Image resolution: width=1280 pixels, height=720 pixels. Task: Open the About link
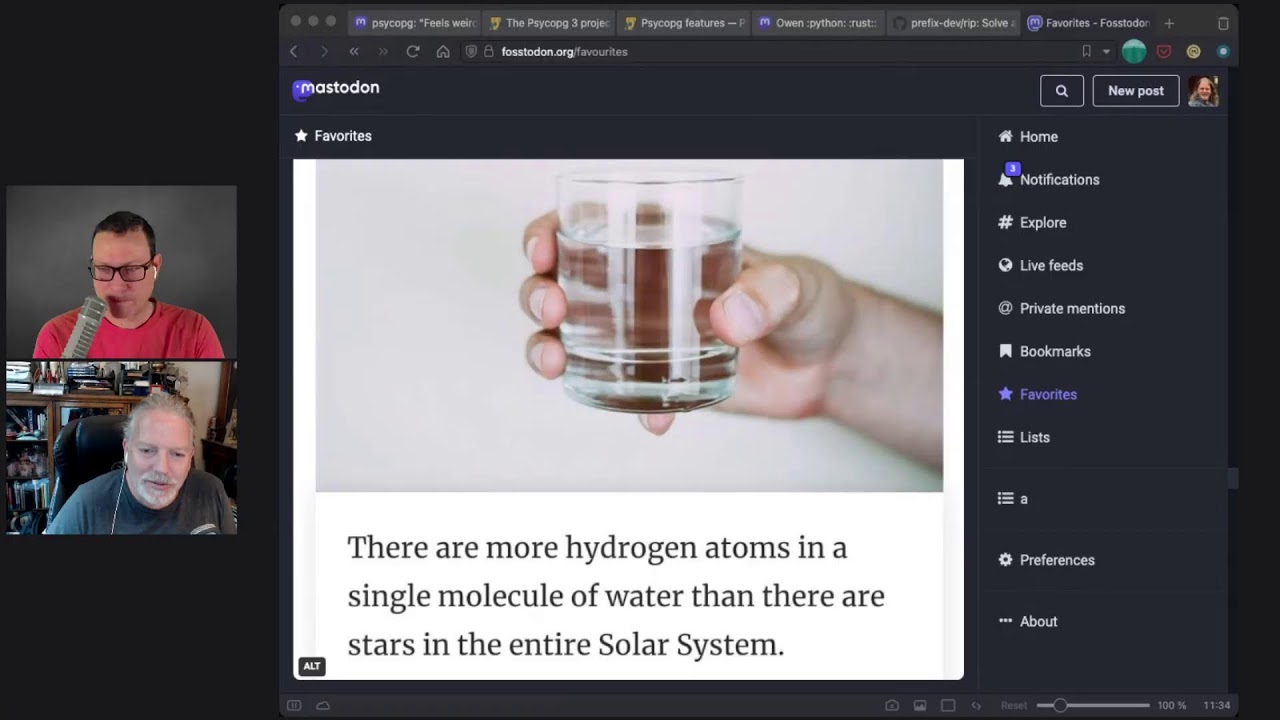[x=1037, y=621]
